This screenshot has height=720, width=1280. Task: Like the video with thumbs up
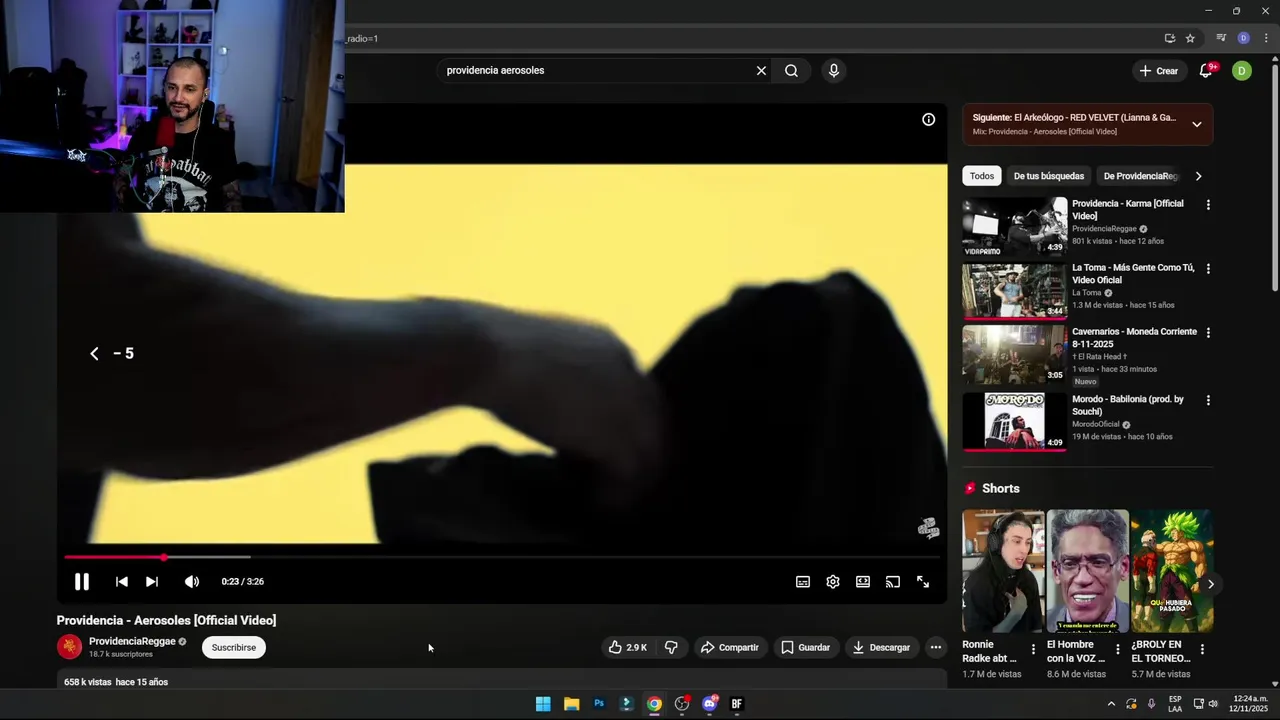coord(628,647)
